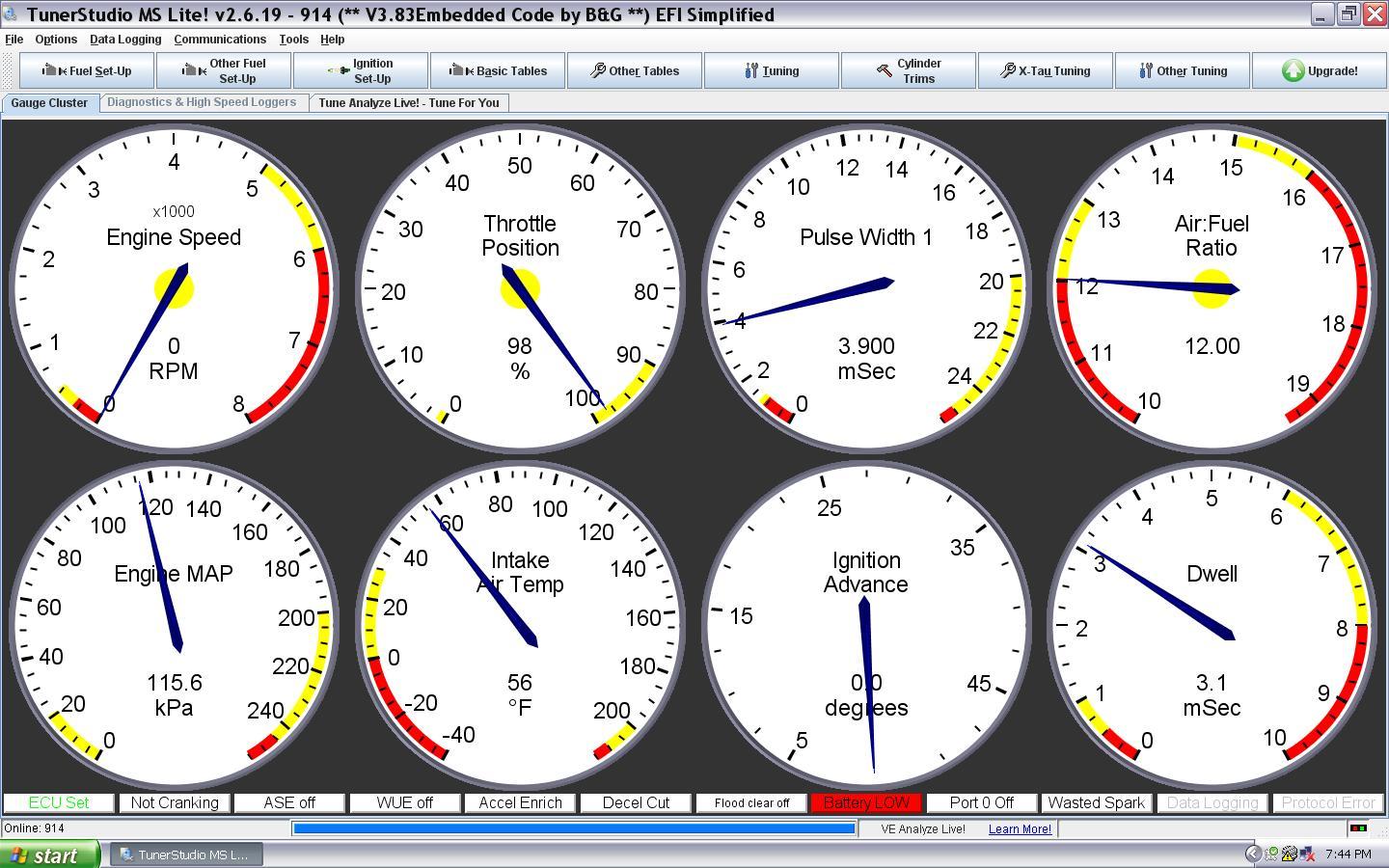The image size is (1389, 868).
Task: Open the Fuel Set-Up toolbar menu
Action: (87, 70)
